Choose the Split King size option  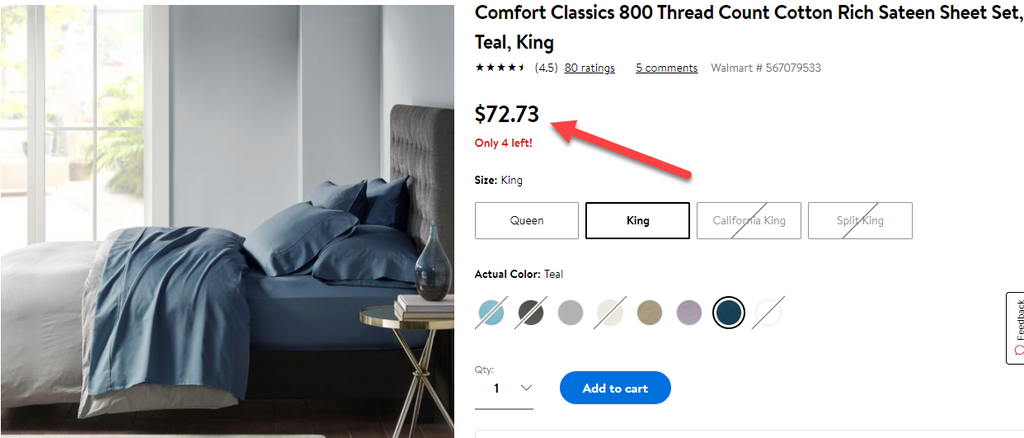(860, 221)
